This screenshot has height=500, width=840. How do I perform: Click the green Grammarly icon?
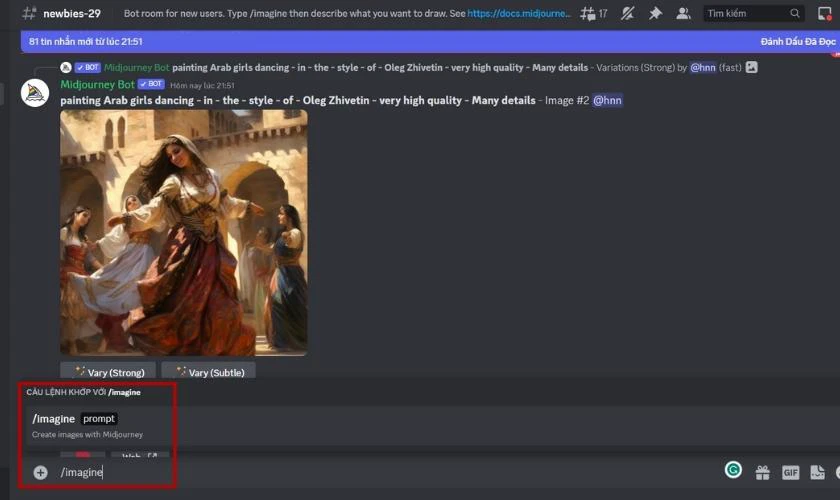click(x=733, y=470)
